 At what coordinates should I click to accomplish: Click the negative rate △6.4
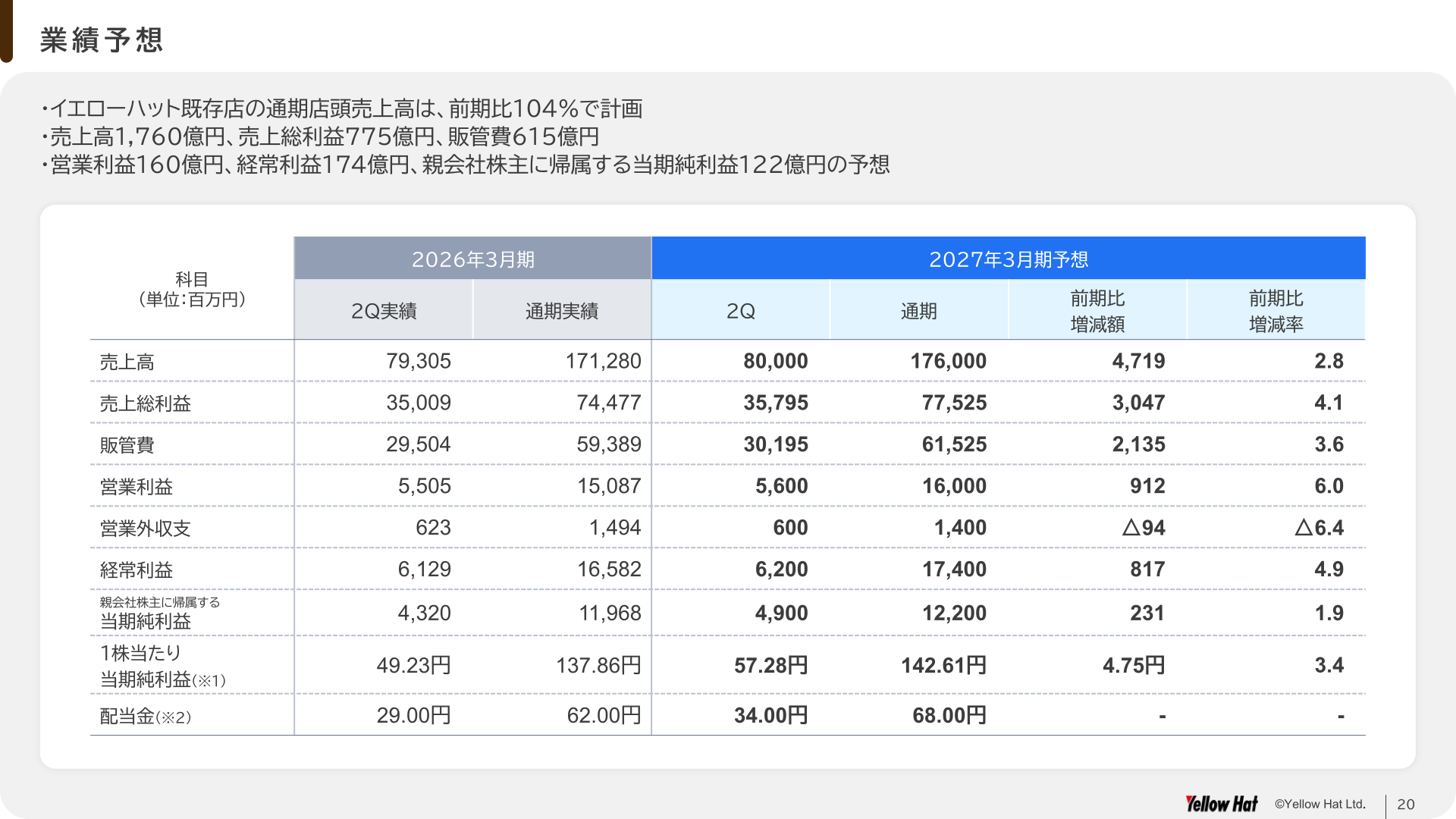click(1319, 528)
